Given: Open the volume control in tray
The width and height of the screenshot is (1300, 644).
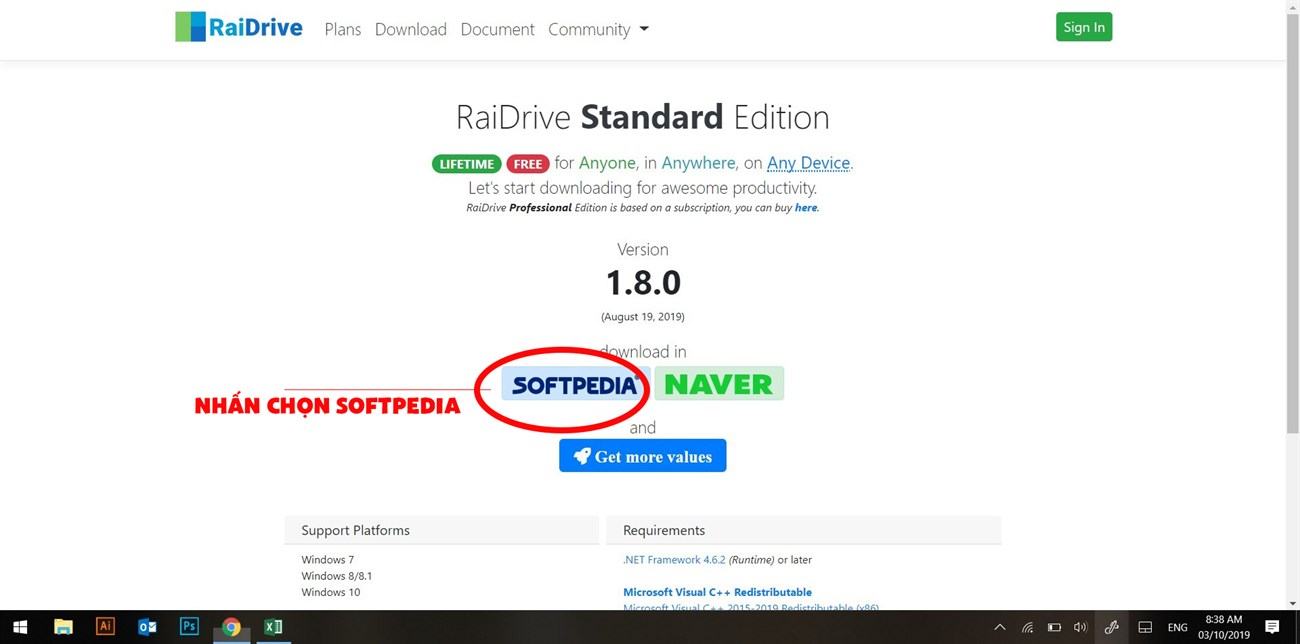Looking at the screenshot, I should 1080,627.
